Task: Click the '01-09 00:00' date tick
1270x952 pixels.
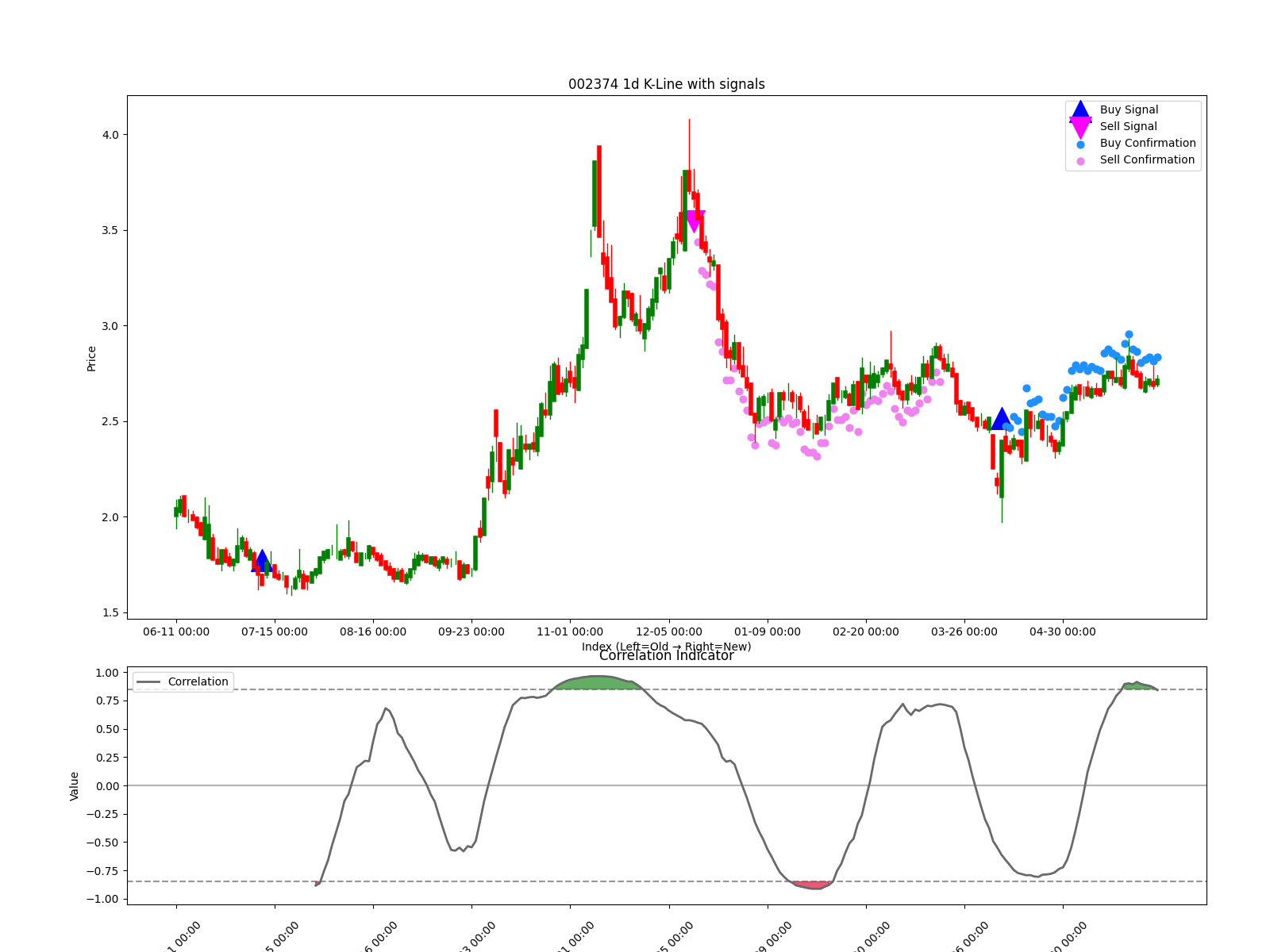Action: (768, 631)
